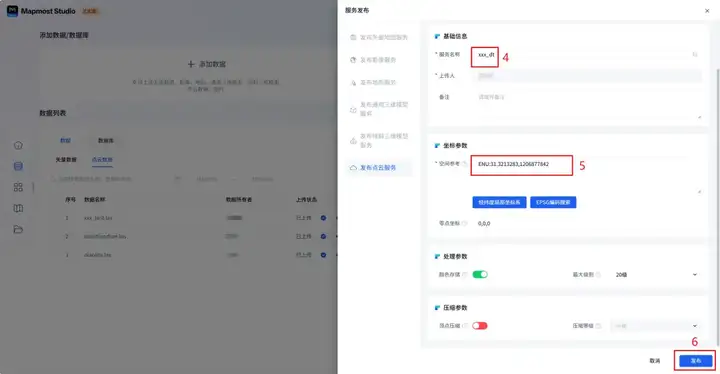
Task: Click the help icon beside 零点坐标
Action: coord(465,223)
